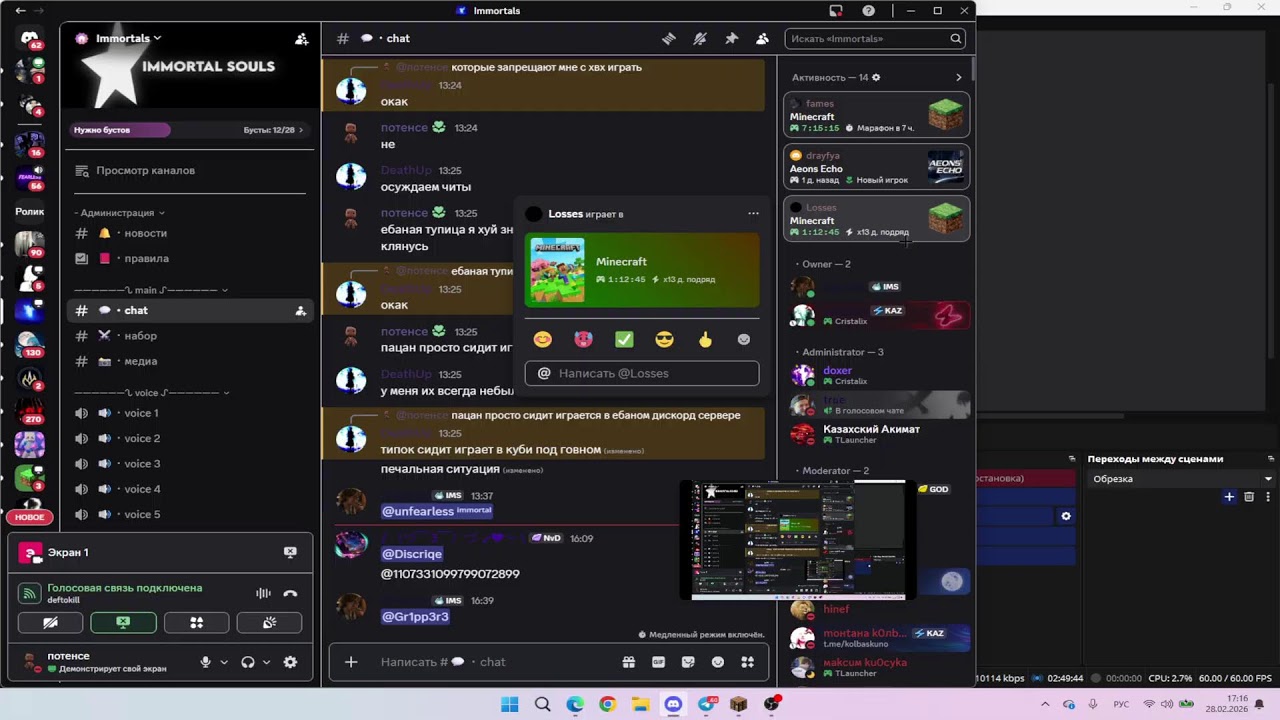Open drayfya Aeons Echo activity card

pos(876,168)
